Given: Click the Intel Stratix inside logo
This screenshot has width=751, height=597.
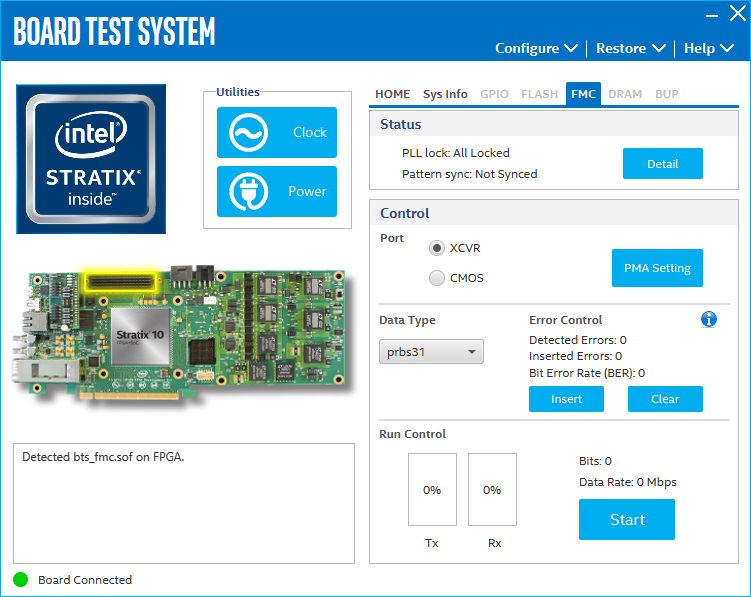Looking at the screenshot, I should click(x=91, y=159).
